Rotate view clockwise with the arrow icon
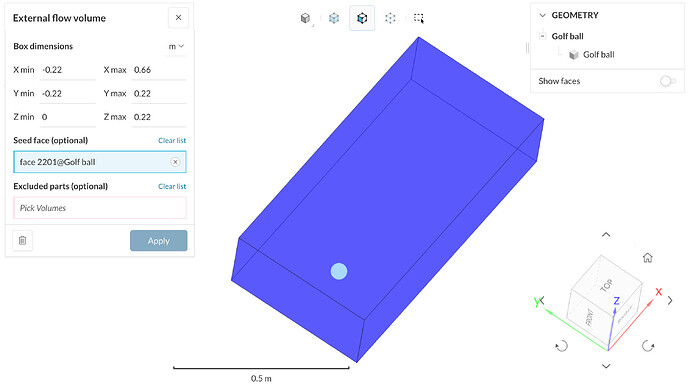The width and height of the screenshot is (690, 384). tap(648, 346)
